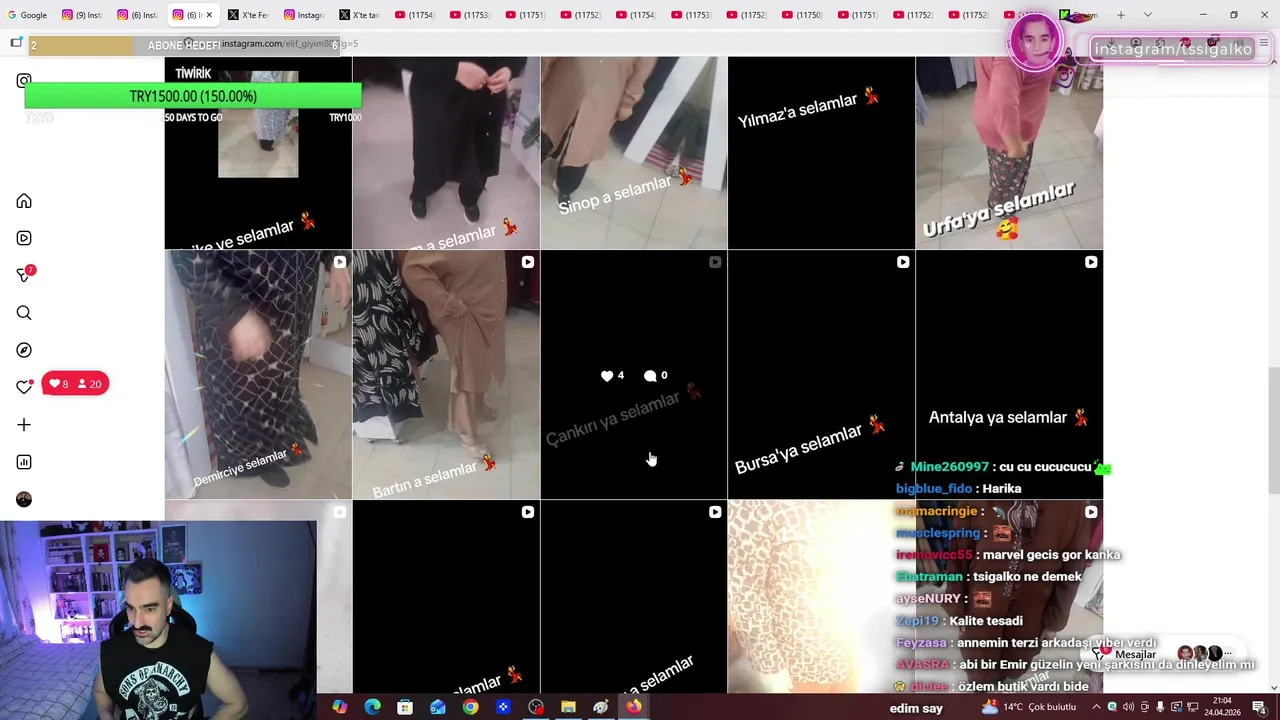This screenshot has height=720, width=1280.
Task: Open Instagram messages with the 7 badge
Action: tap(25, 275)
